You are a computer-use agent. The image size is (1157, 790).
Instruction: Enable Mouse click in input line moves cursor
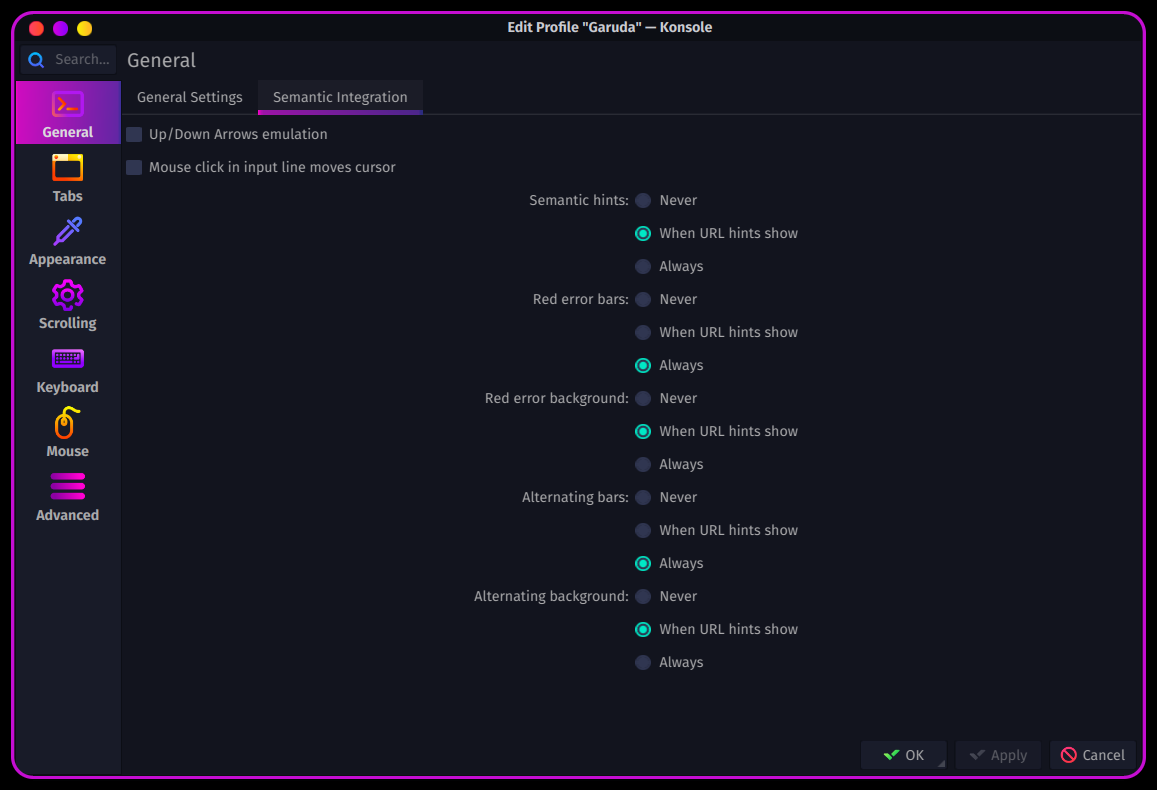pyautogui.click(x=134, y=167)
